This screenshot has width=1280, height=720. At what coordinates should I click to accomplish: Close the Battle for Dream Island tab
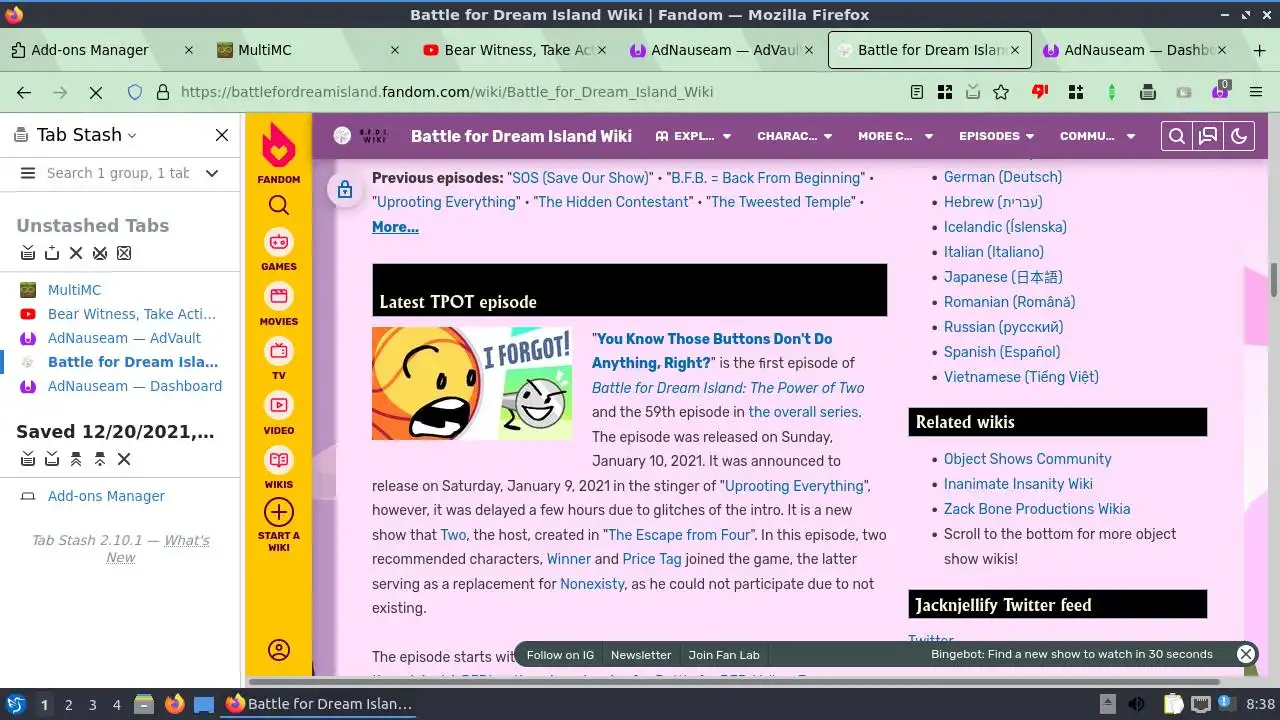pyautogui.click(x=1015, y=50)
